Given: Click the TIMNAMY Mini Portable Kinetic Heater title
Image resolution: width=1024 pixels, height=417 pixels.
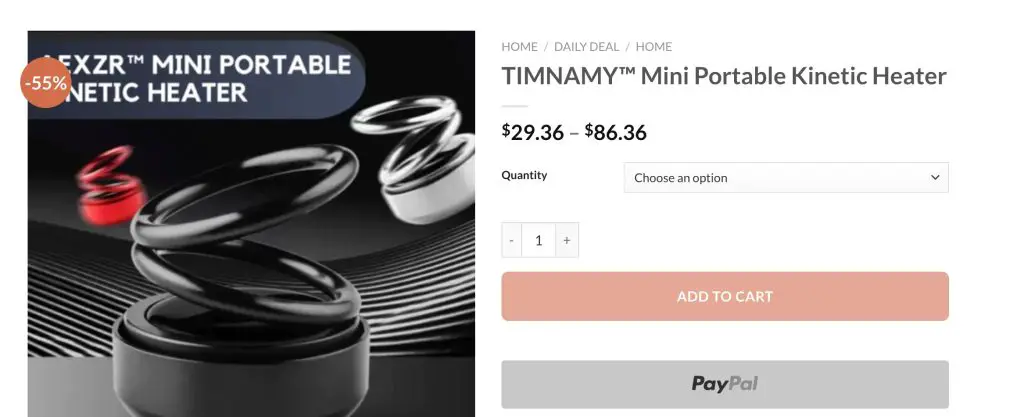Looking at the screenshot, I should [724, 76].
